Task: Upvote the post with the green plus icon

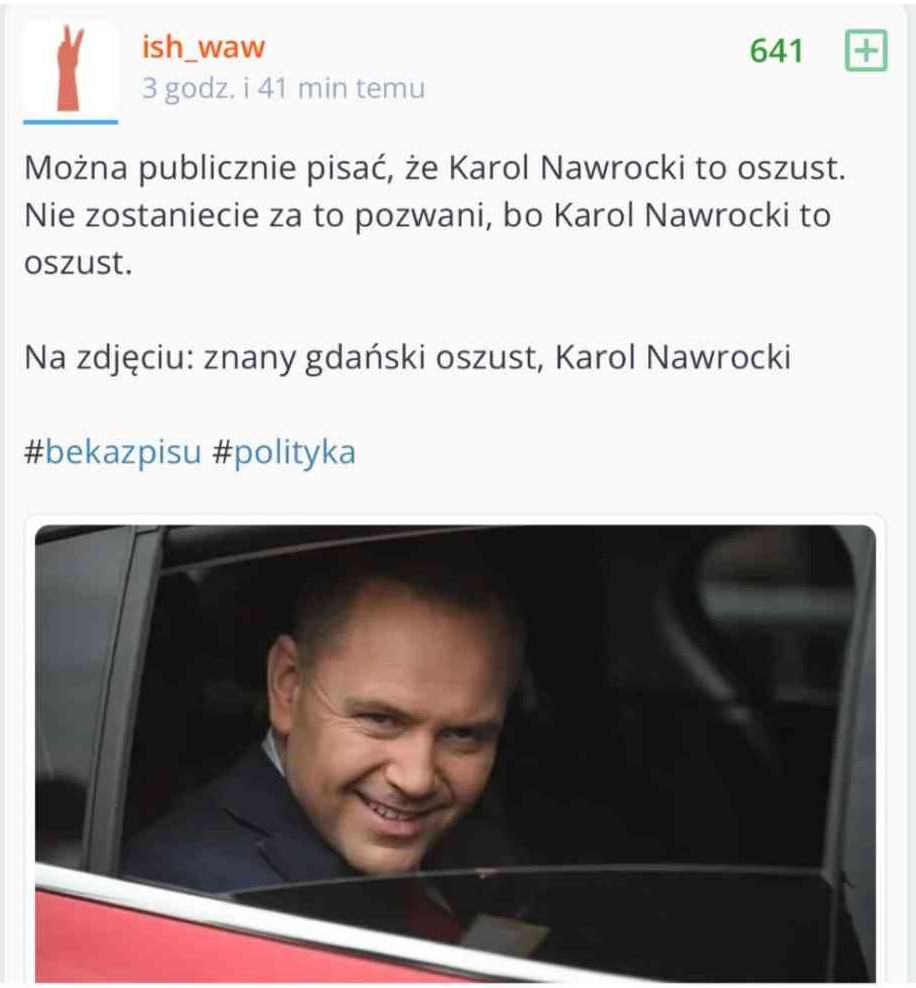Action: coord(866,50)
